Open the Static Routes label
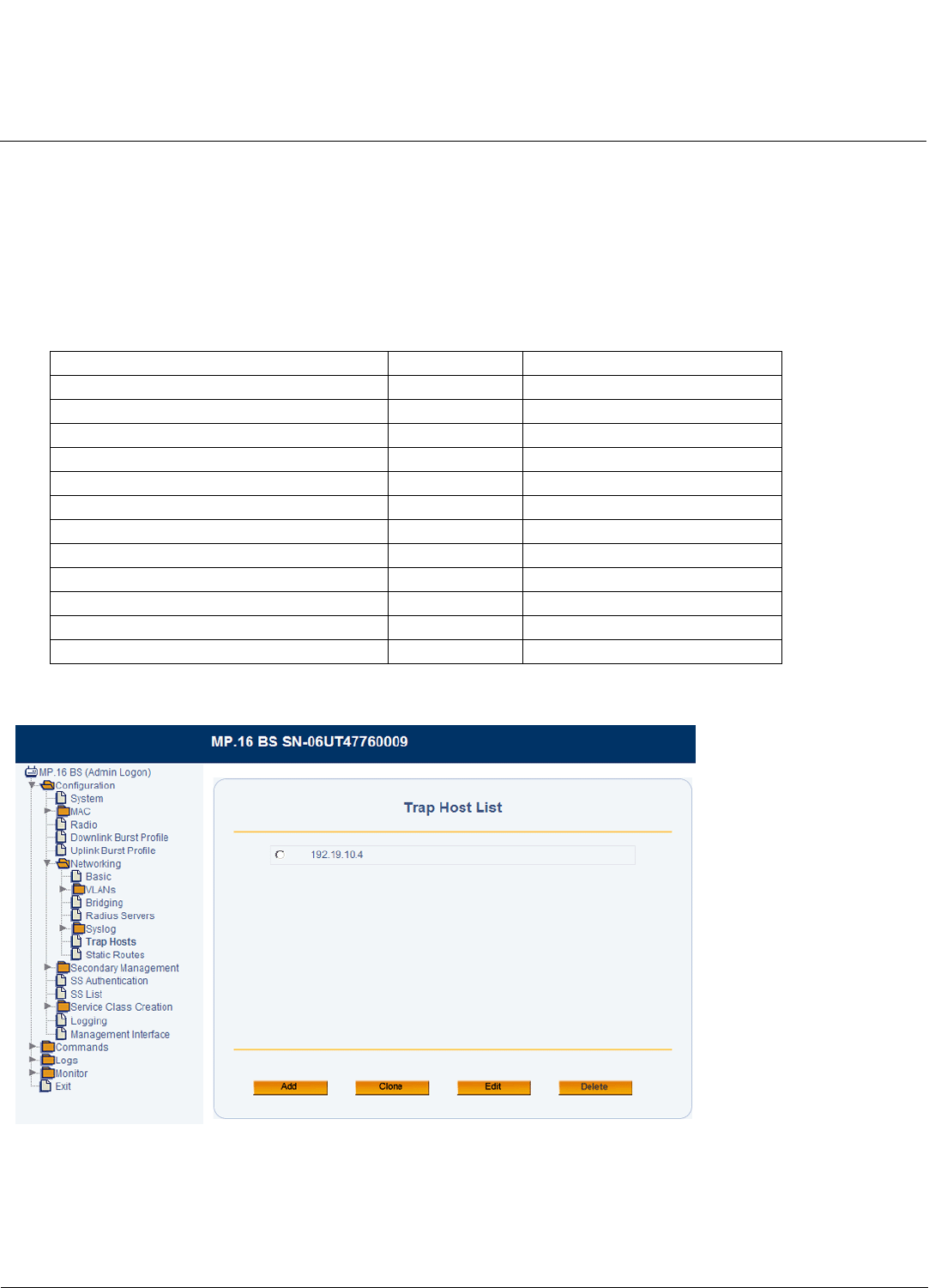Screen dimensions: 935x1288 pos(115,955)
